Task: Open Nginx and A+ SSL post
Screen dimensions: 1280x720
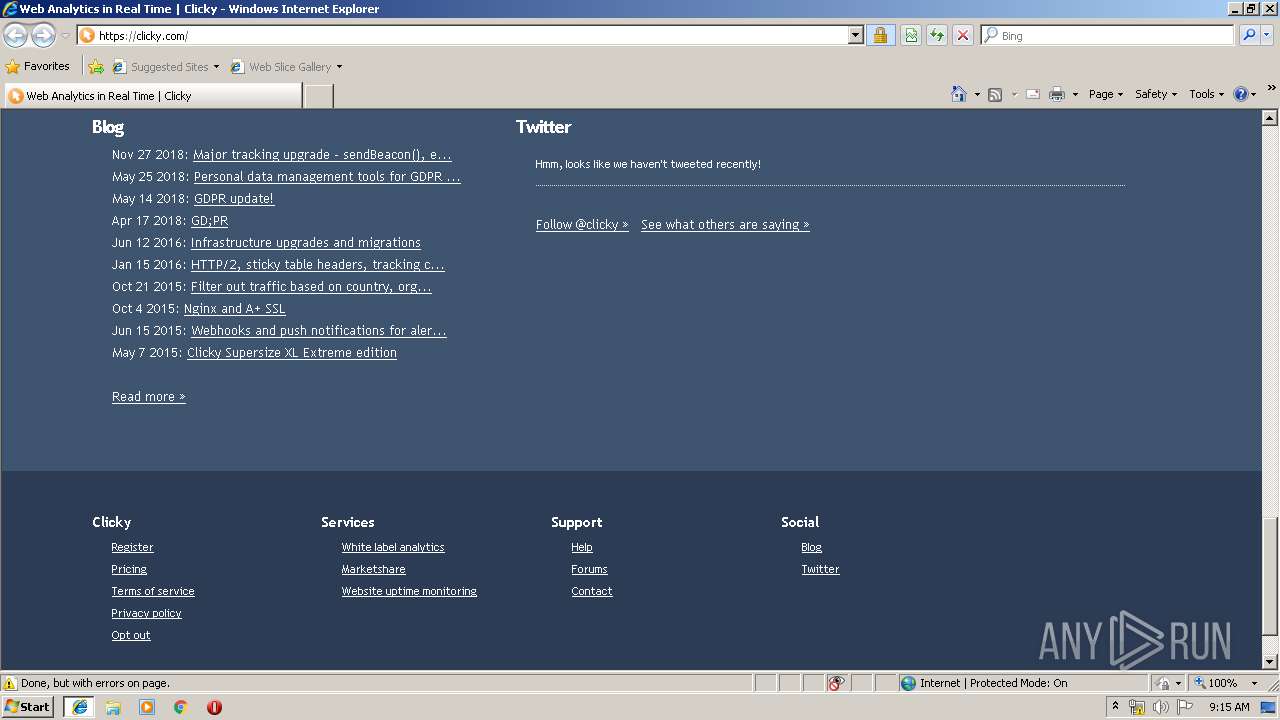Action: [235, 309]
